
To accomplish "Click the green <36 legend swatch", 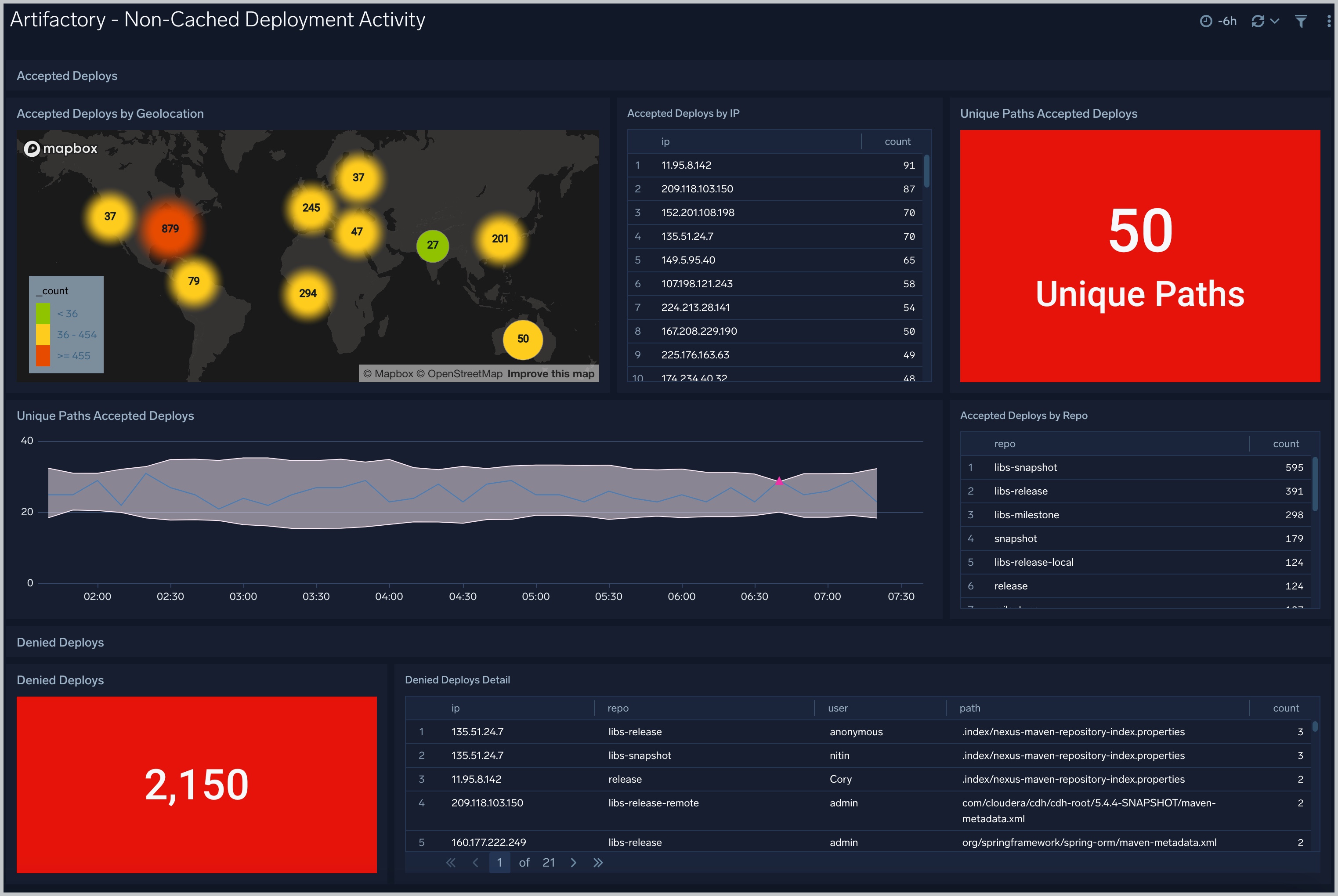I will coord(43,313).
